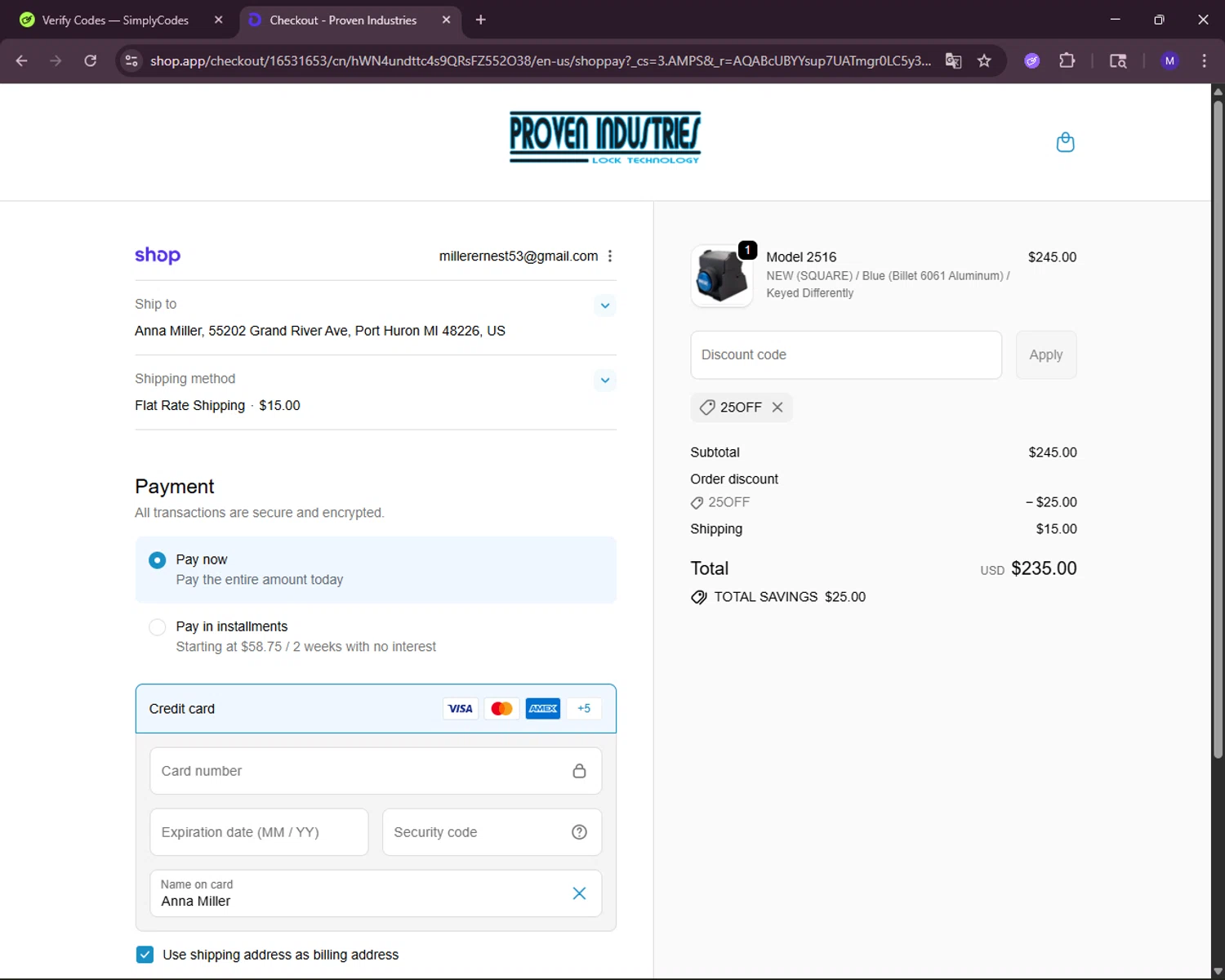Open the purple extension icon in toolbar
This screenshot has width=1225, height=980.
coord(1032,60)
